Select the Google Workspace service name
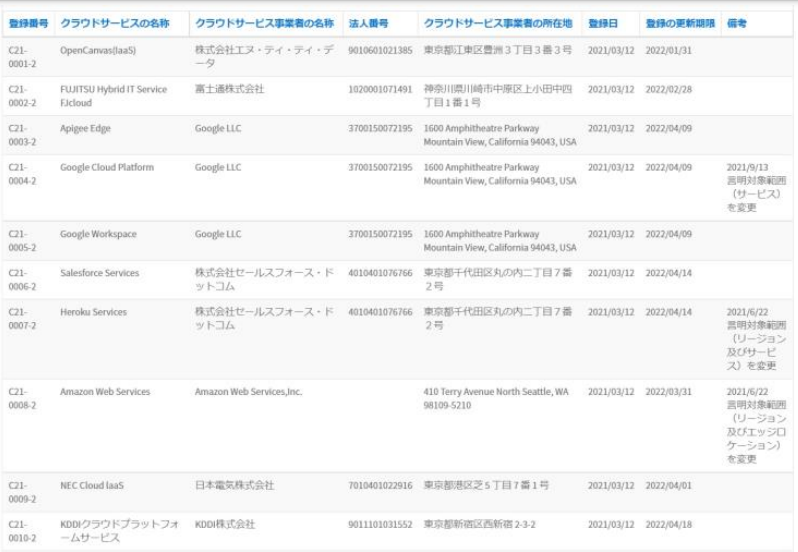 coord(98,234)
